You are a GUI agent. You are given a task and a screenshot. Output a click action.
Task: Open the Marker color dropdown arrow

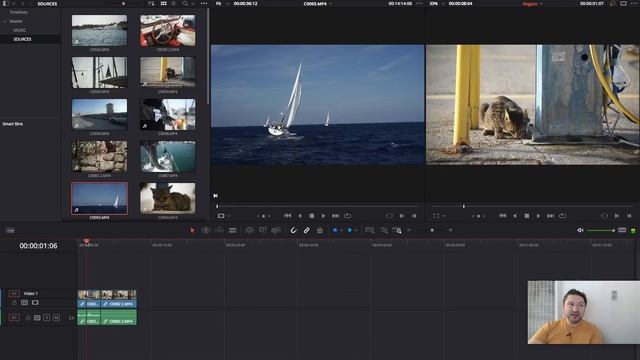click(356, 230)
